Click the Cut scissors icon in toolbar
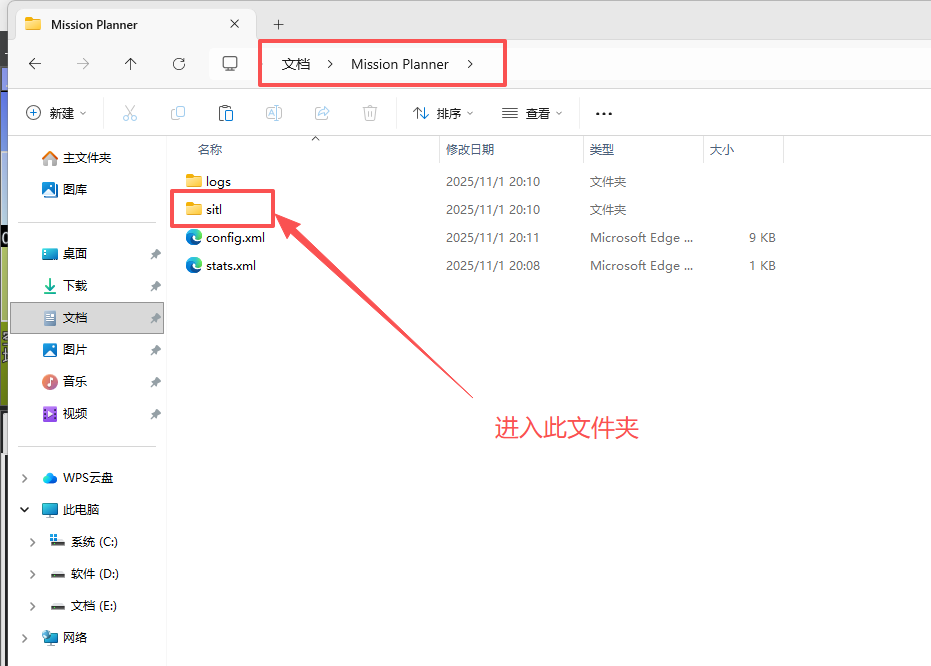This screenshot has height=666, width=931. [129, 113]
